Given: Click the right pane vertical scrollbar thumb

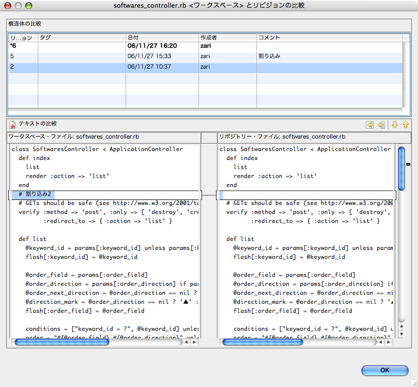Looking at the screenshot, I should point(401,168).
